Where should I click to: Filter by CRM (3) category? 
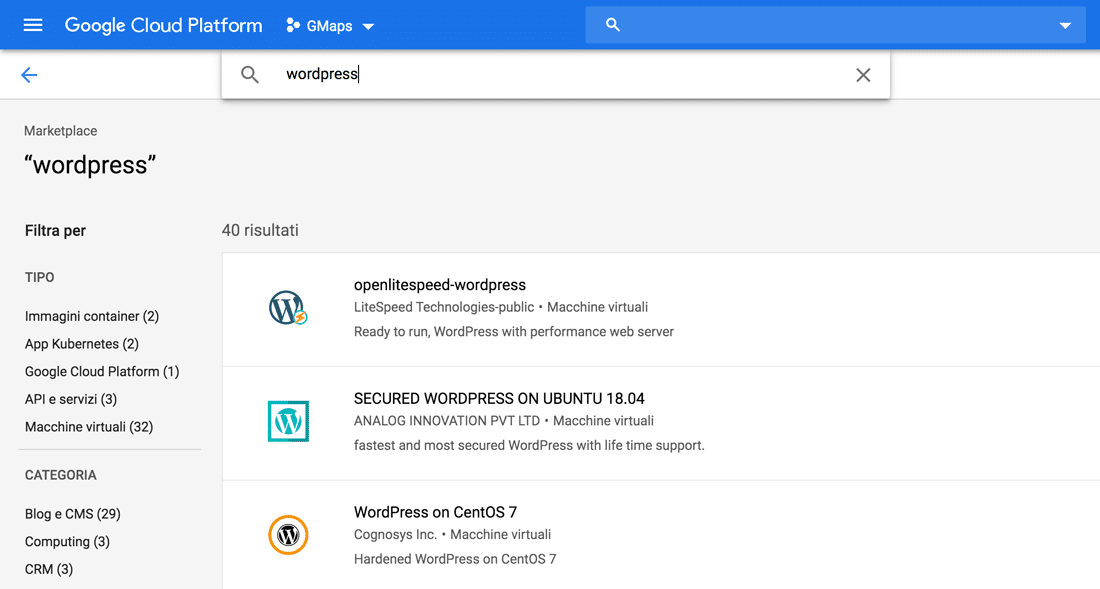[x=49, y=569]
